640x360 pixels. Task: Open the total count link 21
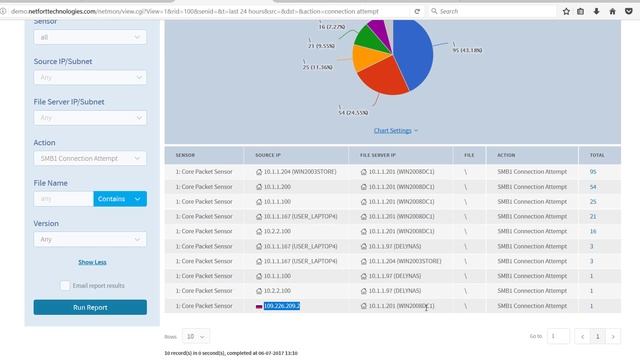click(593, 216)
